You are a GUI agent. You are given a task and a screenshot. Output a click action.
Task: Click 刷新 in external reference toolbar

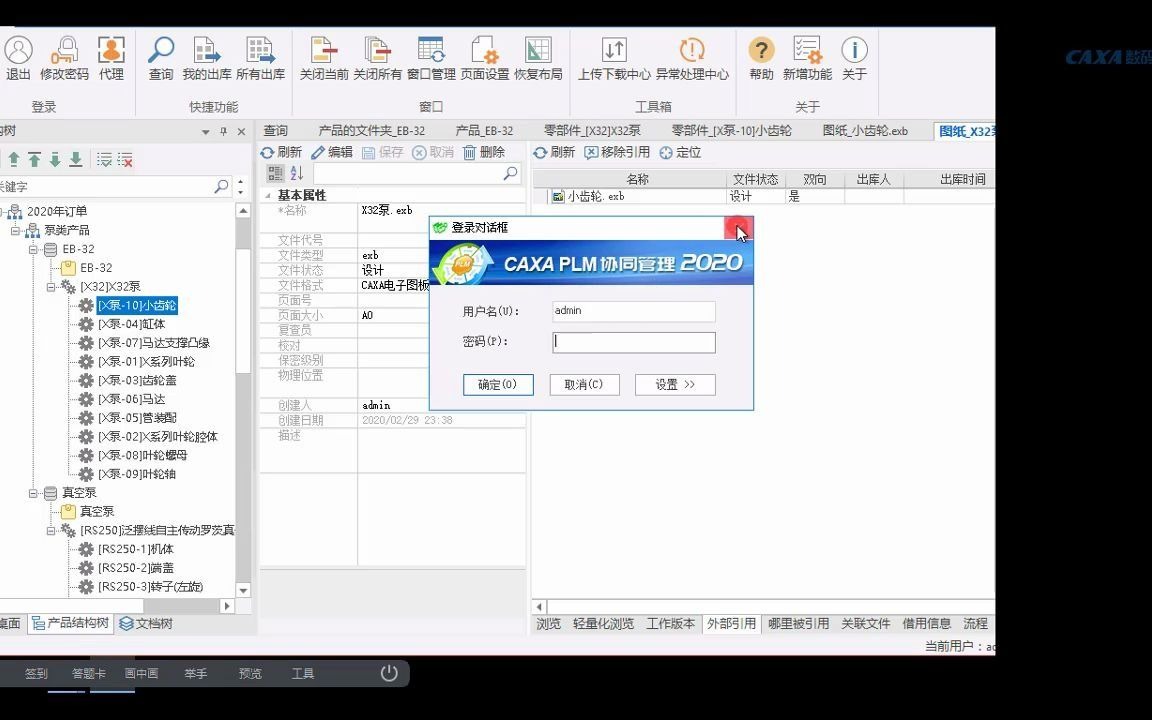(x=554, y=152)
